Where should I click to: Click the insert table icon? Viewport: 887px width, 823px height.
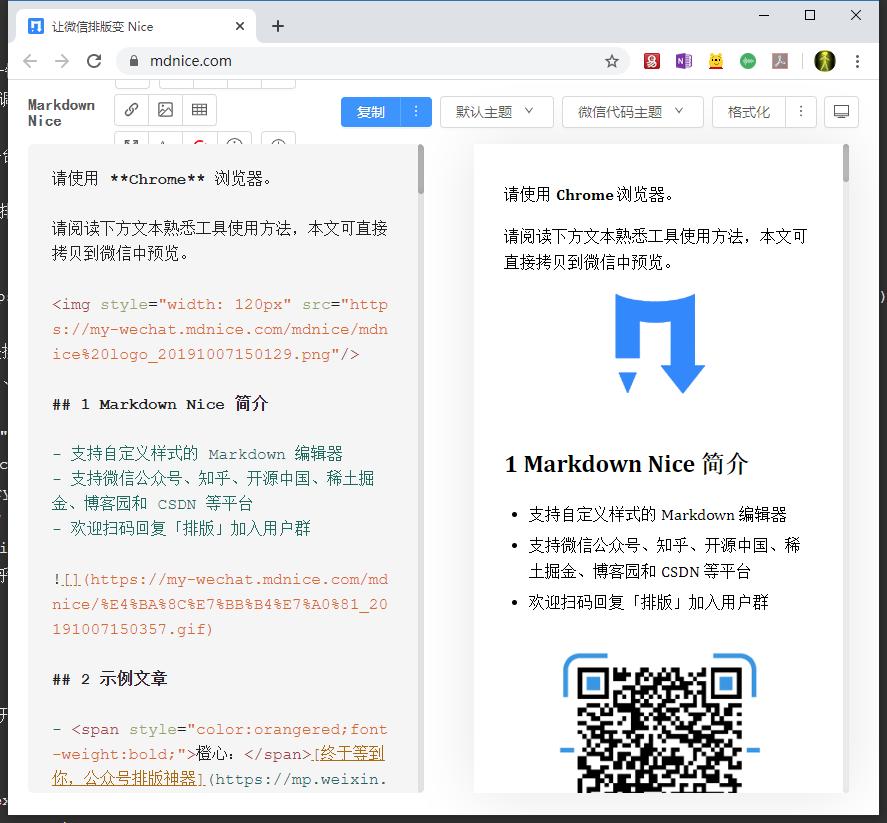click(x=199, y=110)
